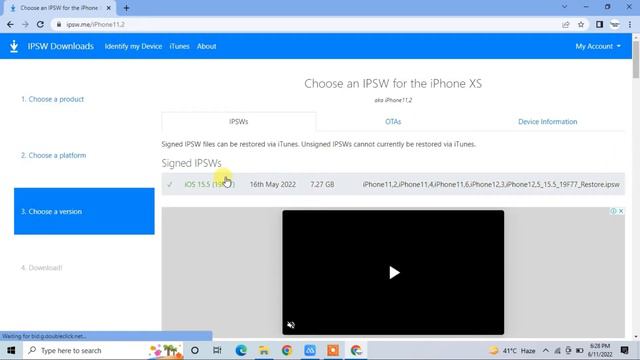Open the orange app icon in the taskbar
Viewport: 640px width, 360px height.
pyautogui.click(x=333, y=350)
